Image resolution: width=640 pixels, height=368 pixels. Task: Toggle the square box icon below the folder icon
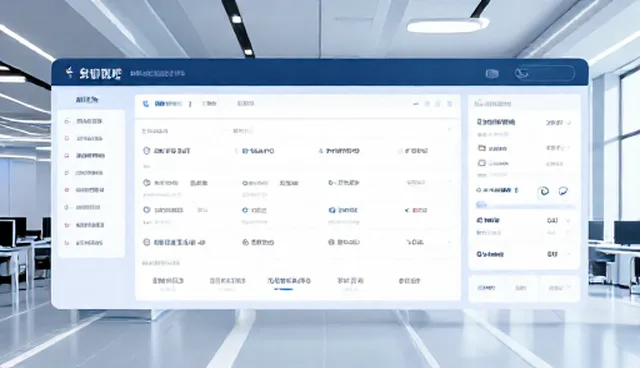[x=482, y=163]
